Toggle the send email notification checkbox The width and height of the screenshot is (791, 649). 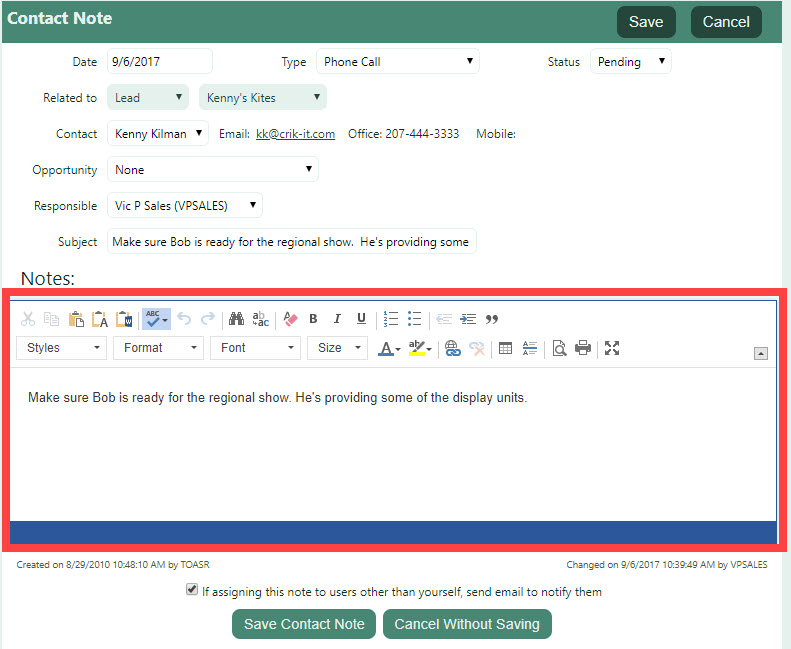coord(192,591)
